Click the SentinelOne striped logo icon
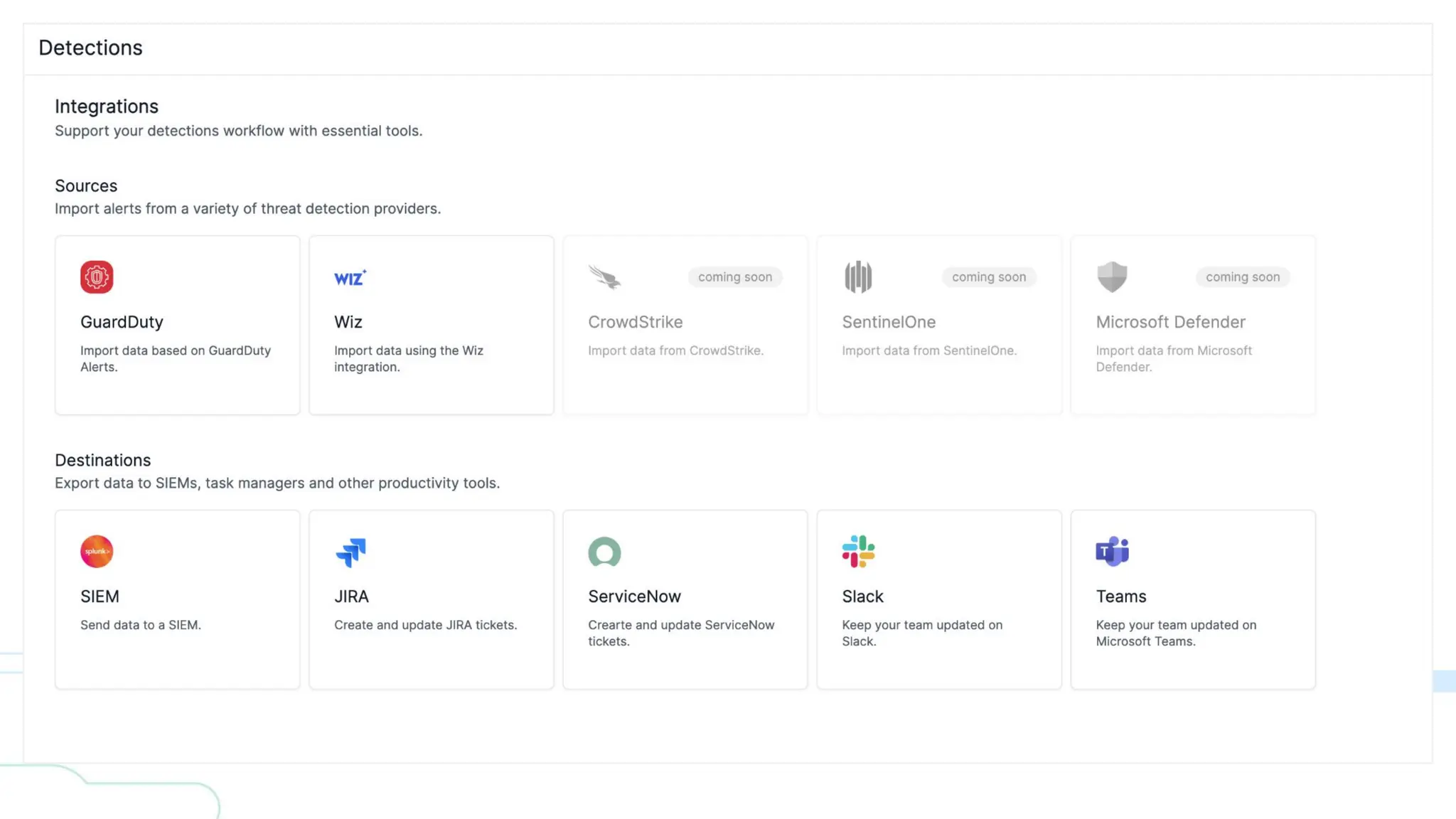 click(x=858, y=277)
